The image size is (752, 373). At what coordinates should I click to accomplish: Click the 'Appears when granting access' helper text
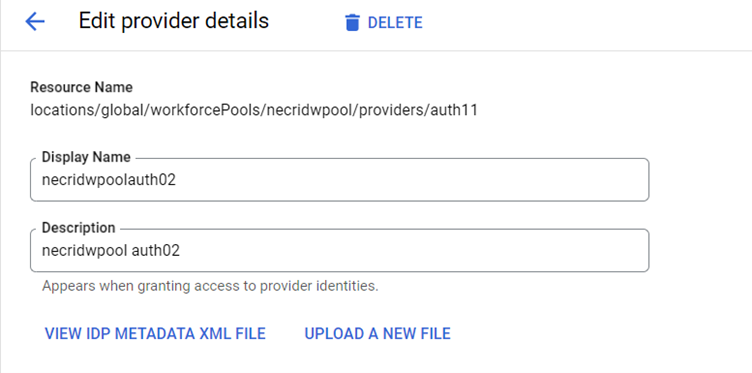(210, 286)
